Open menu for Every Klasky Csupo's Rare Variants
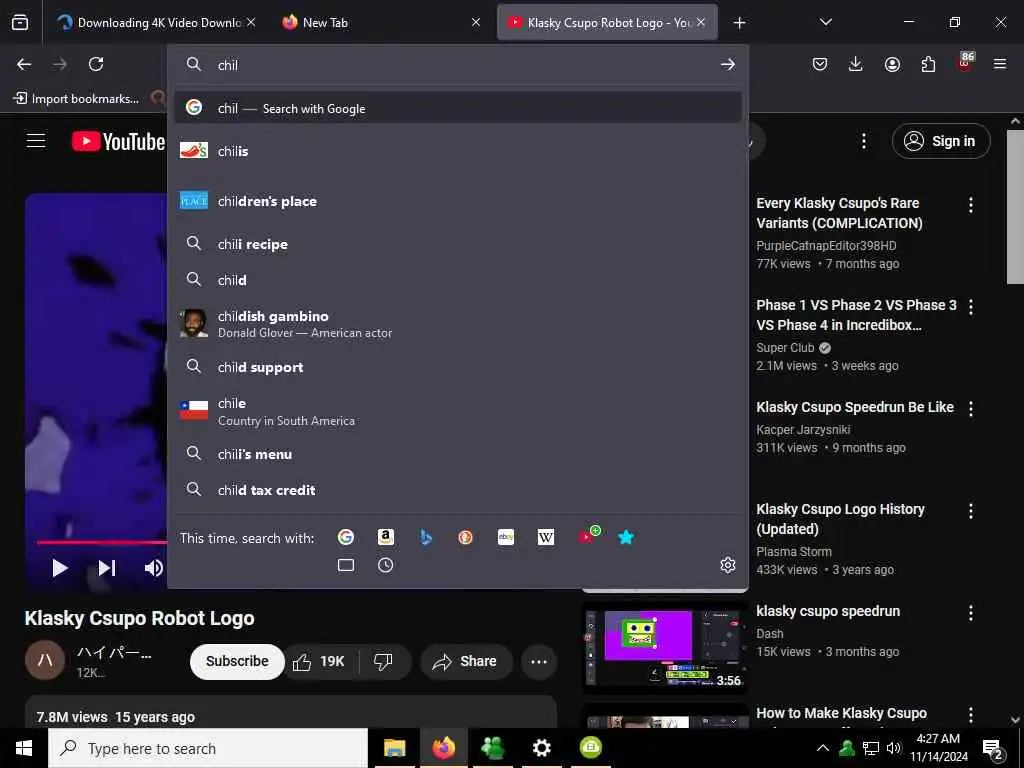Image resolution: width=1024 pixels, height=768 pixels. [971, 205]
